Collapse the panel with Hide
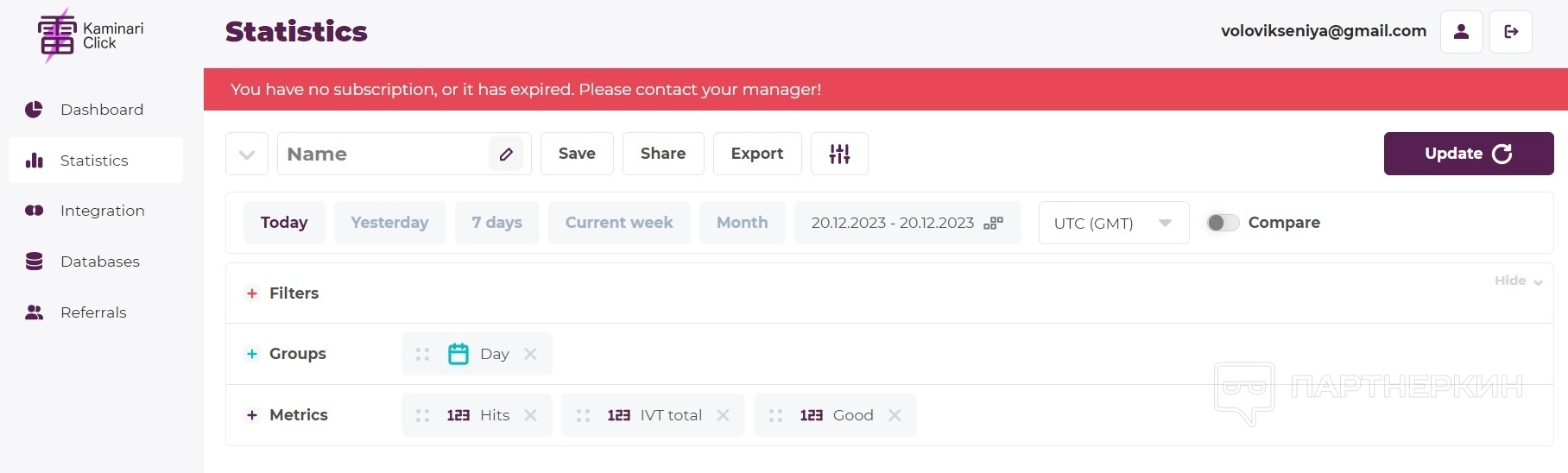Screen dimensions: 1568x473 (1518, 281)
